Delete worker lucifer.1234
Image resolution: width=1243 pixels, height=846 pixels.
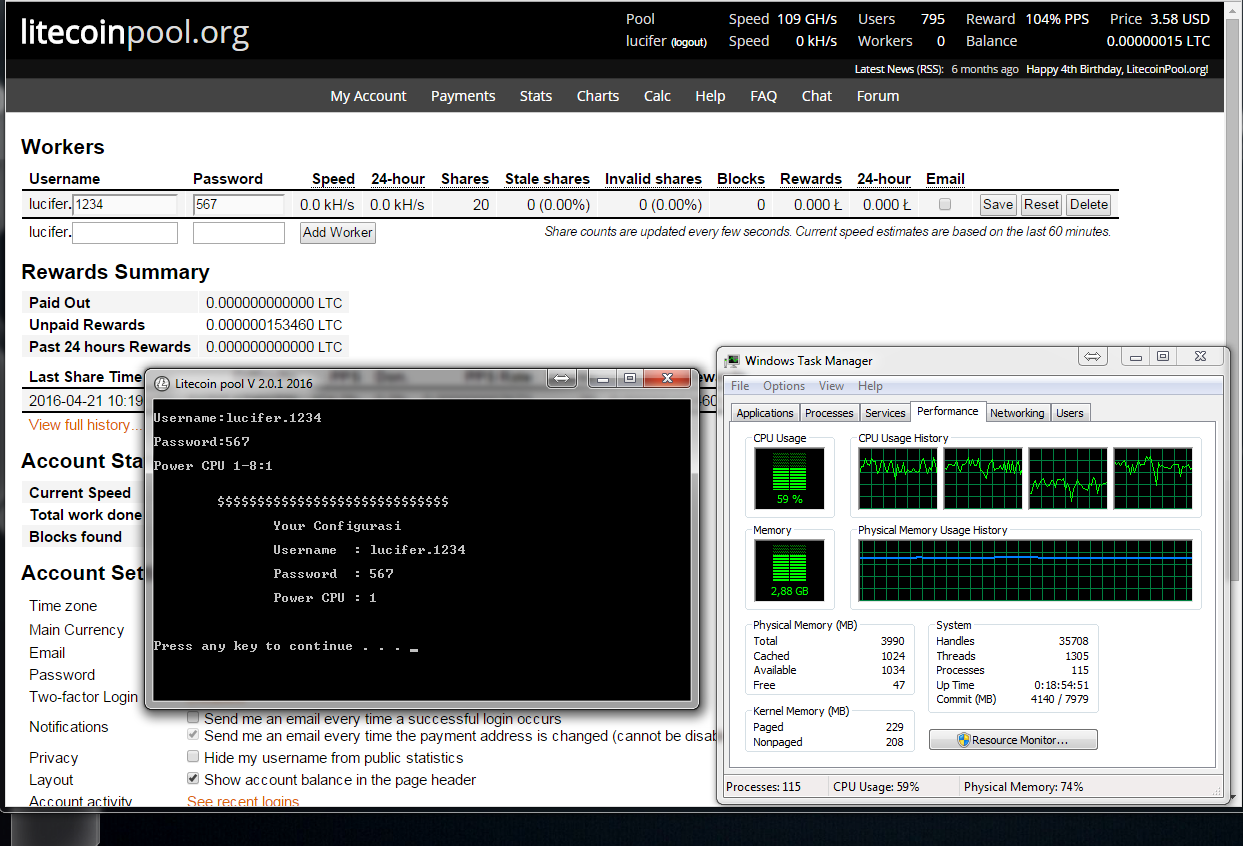pyautogui.click(x=1089, y=204)
